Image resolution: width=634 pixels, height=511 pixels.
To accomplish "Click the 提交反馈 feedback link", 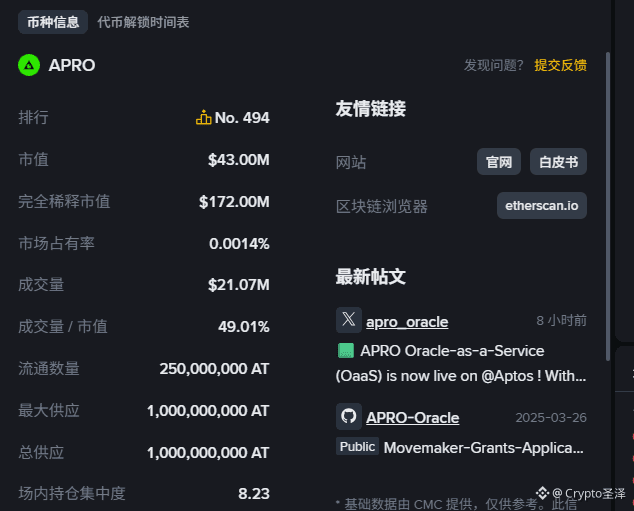I will tap(560, 65).
